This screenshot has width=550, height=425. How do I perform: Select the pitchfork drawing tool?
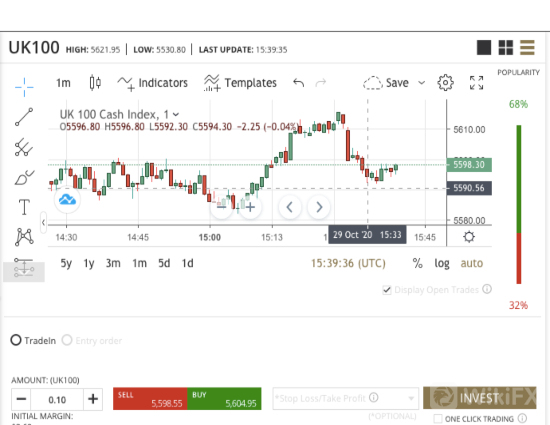(24, 147)
